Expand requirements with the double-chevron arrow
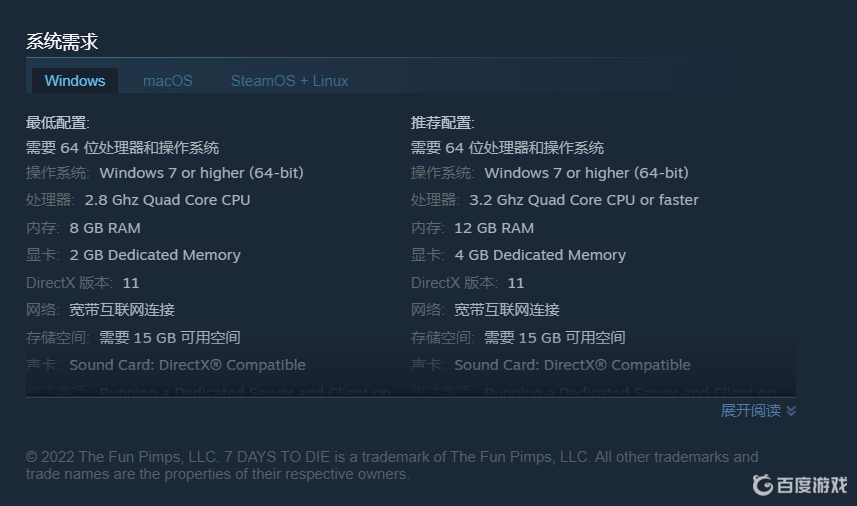The image size is (857, 506). (791, 411)
